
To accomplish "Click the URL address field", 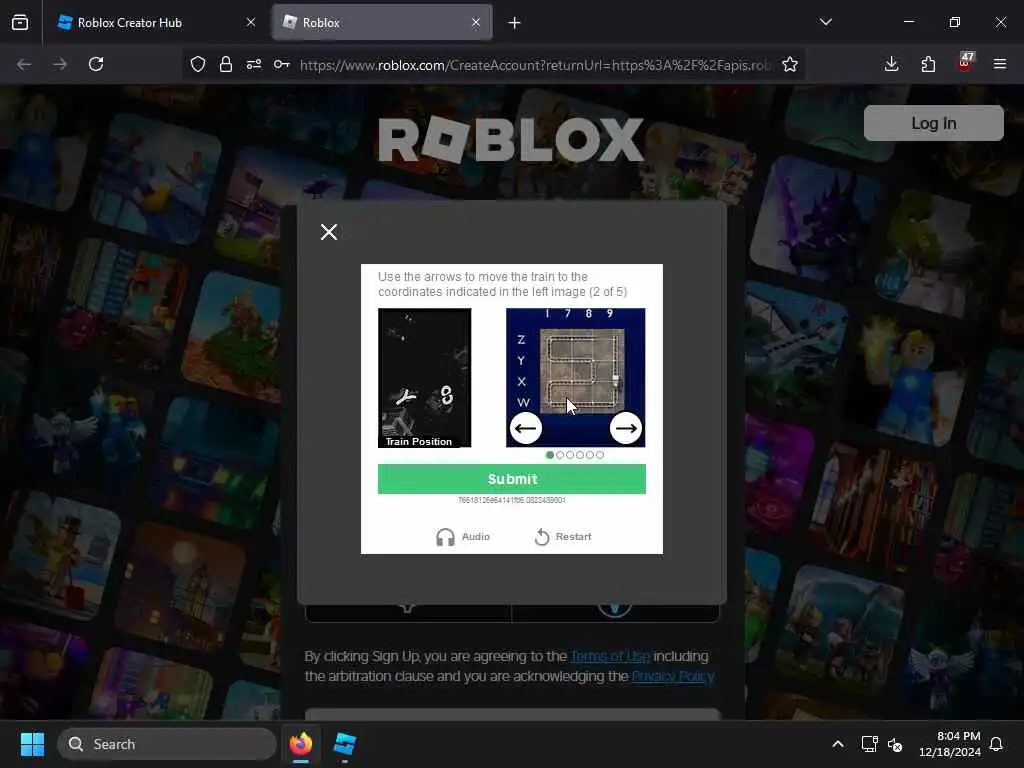I will (536, 65).
